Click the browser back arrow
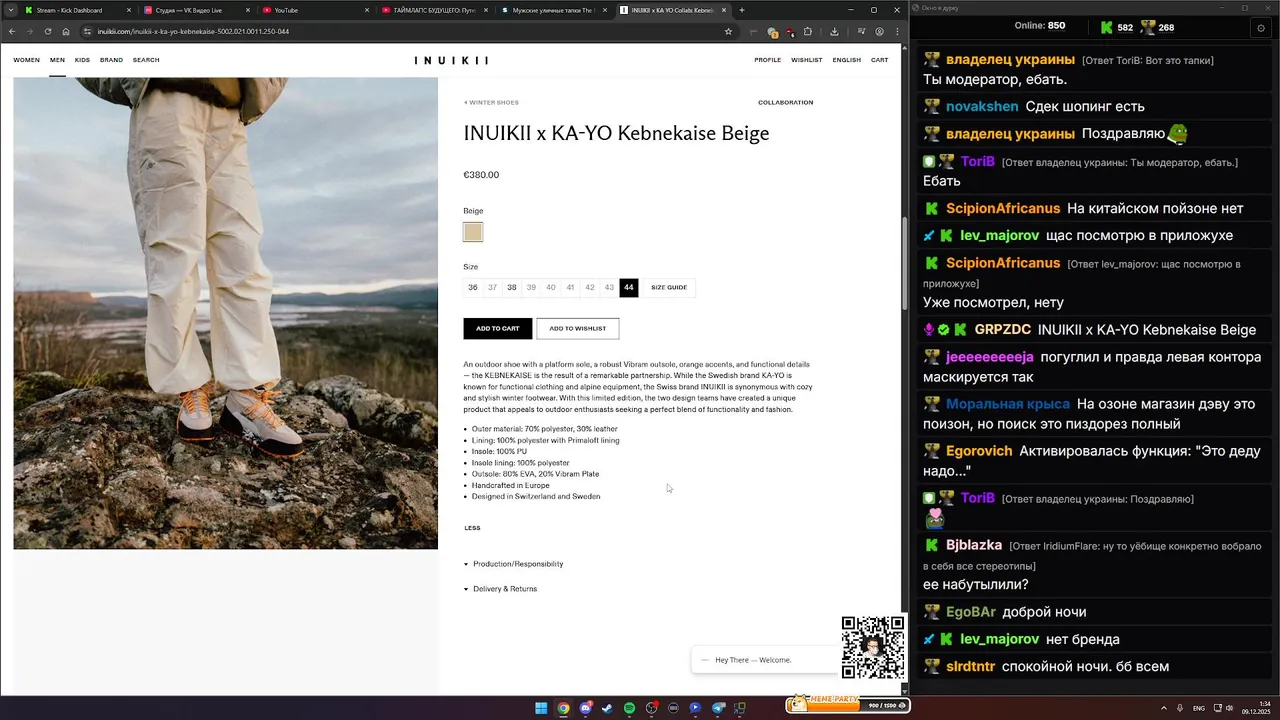Image resolution: width=1280 pixels, height=720 pixels. click(x=12, y=31)
